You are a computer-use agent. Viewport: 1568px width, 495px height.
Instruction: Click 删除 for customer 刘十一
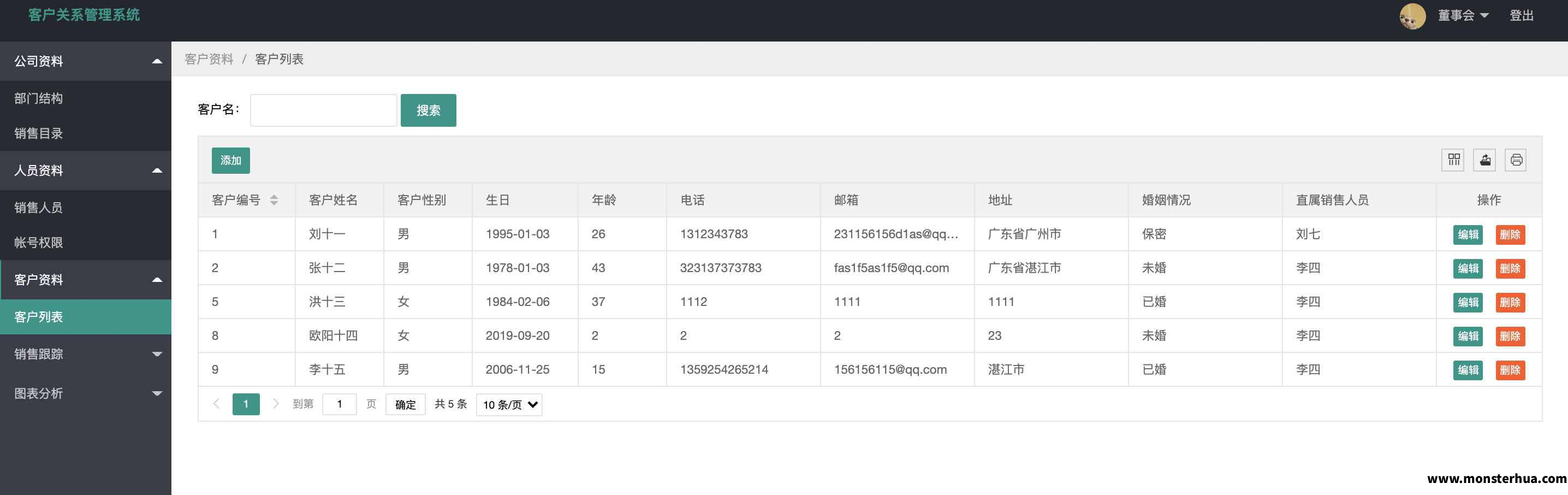tap(1510, 235)
